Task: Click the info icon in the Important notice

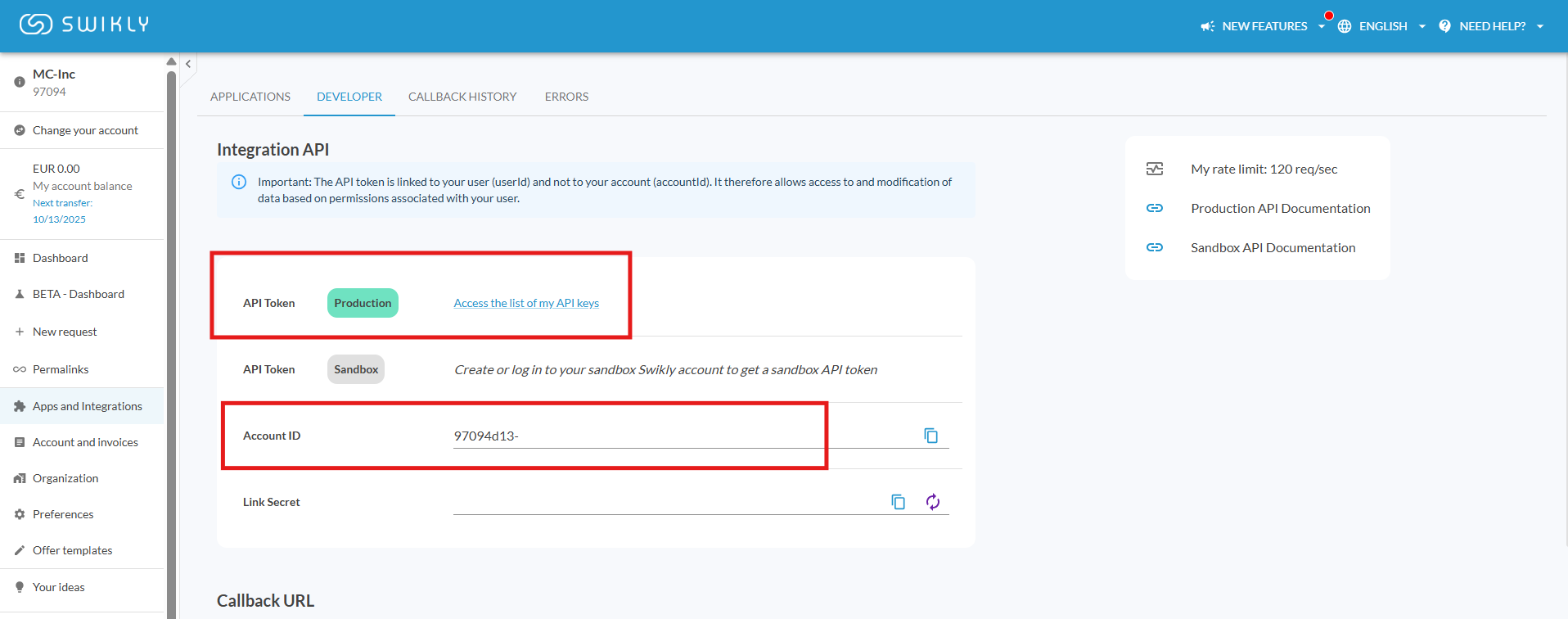Action: pyautogui.click(x=239, y=182)
